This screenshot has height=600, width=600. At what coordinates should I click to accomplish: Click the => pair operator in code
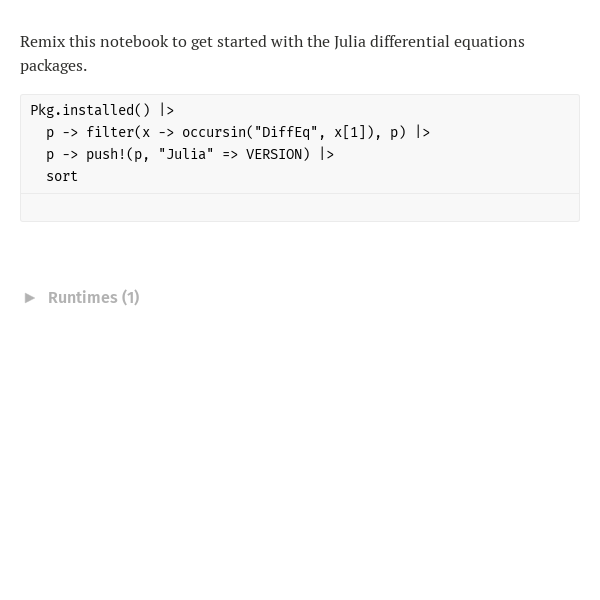click(230, 155)
